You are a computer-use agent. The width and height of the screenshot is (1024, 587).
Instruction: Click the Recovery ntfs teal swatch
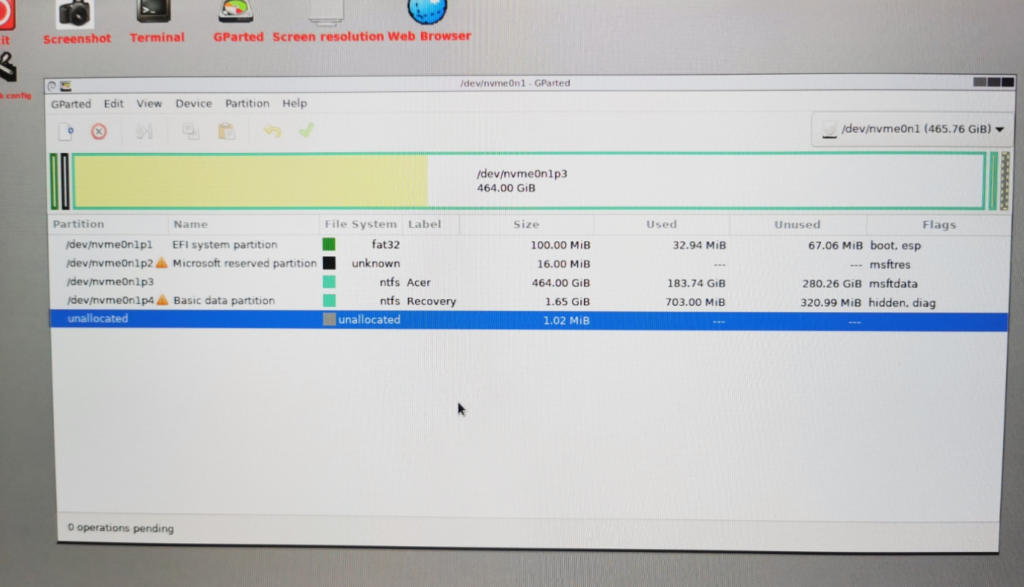(x=329, y=300)
